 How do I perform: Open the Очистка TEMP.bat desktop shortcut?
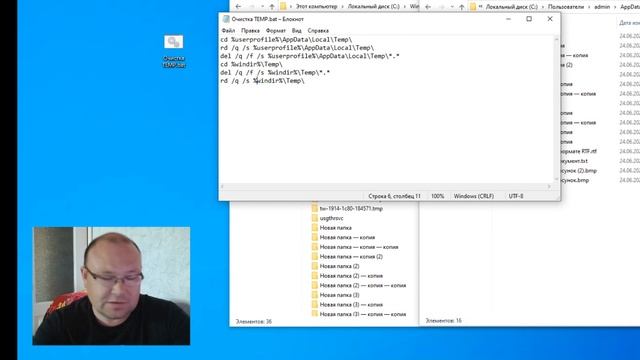[x=174, y=51]
